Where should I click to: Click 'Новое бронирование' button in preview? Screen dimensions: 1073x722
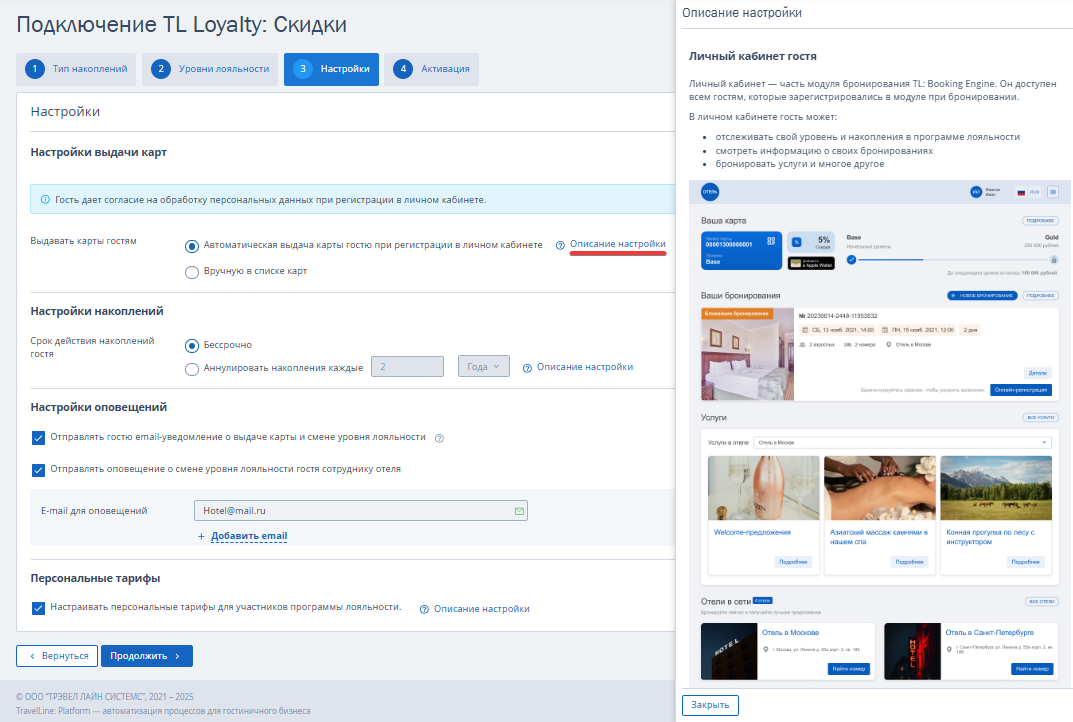click(x=982, y=296)
